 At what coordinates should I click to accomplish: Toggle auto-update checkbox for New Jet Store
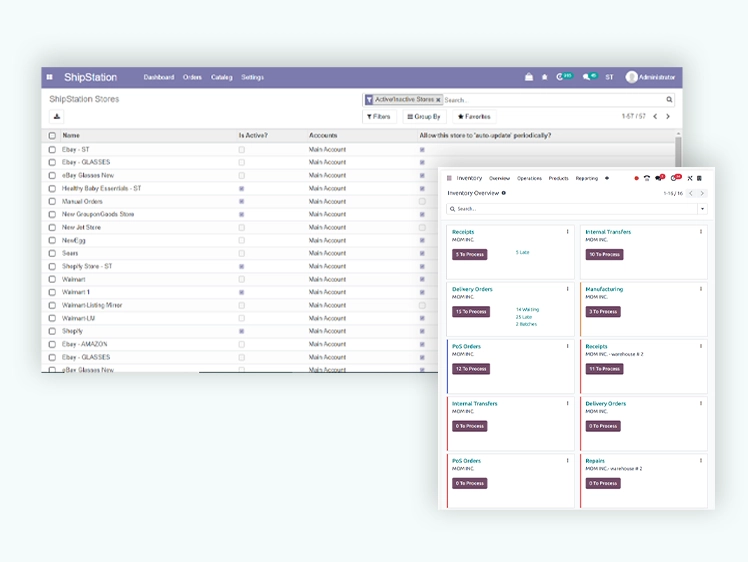point(422,228)
